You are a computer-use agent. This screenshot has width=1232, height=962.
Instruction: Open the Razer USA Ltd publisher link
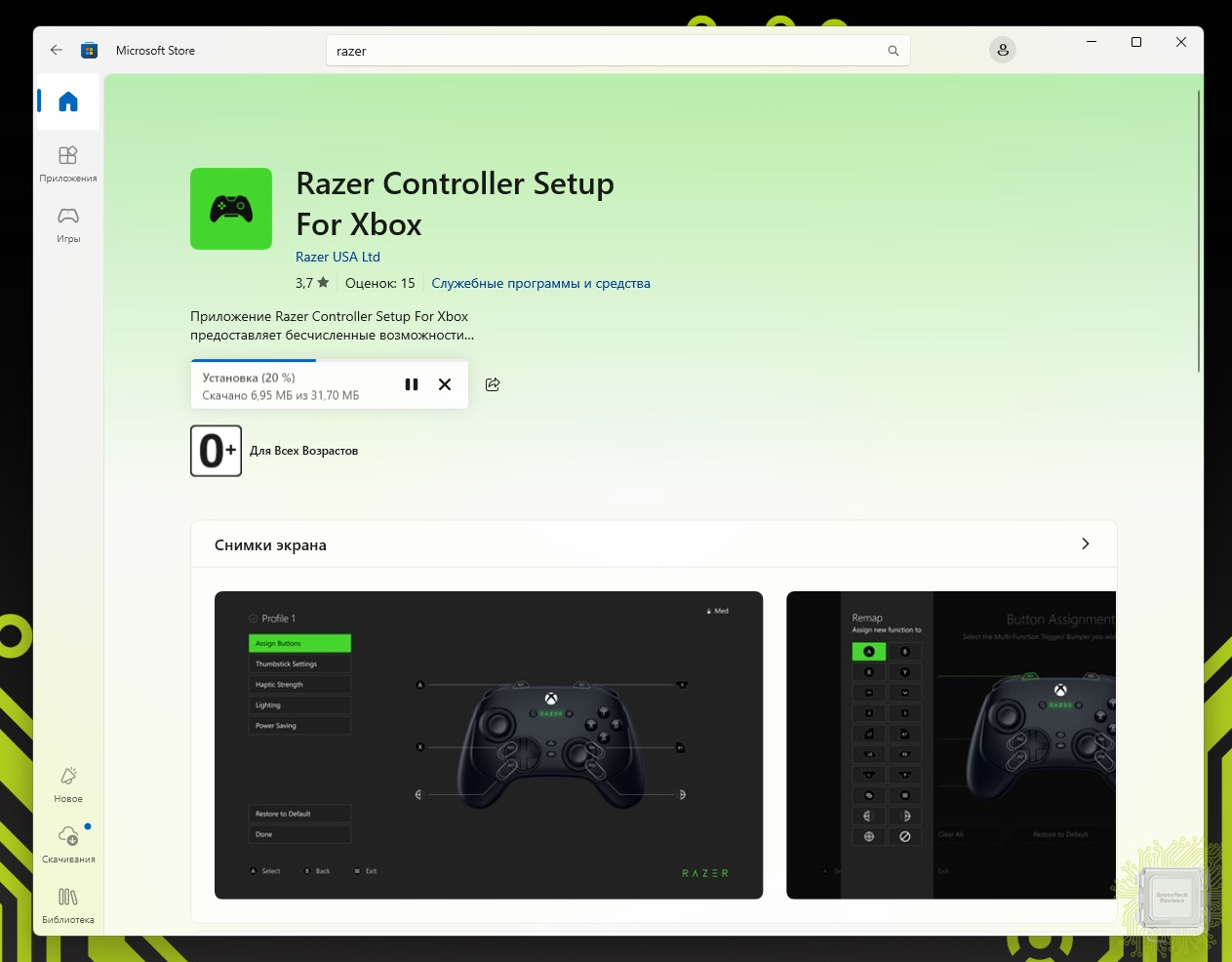pyautogui.click(x=338, y=257)
